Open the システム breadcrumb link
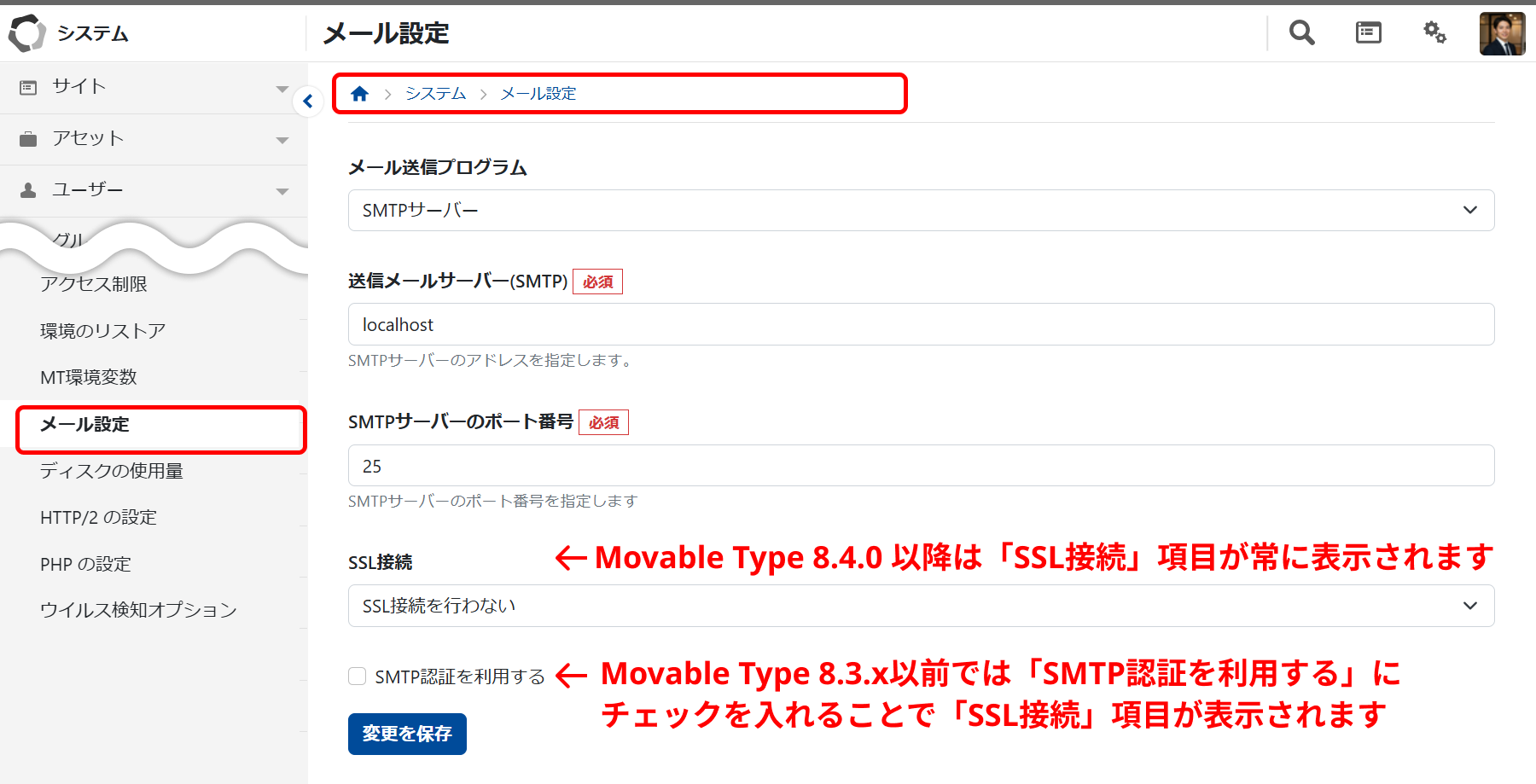 click(435, 93)
